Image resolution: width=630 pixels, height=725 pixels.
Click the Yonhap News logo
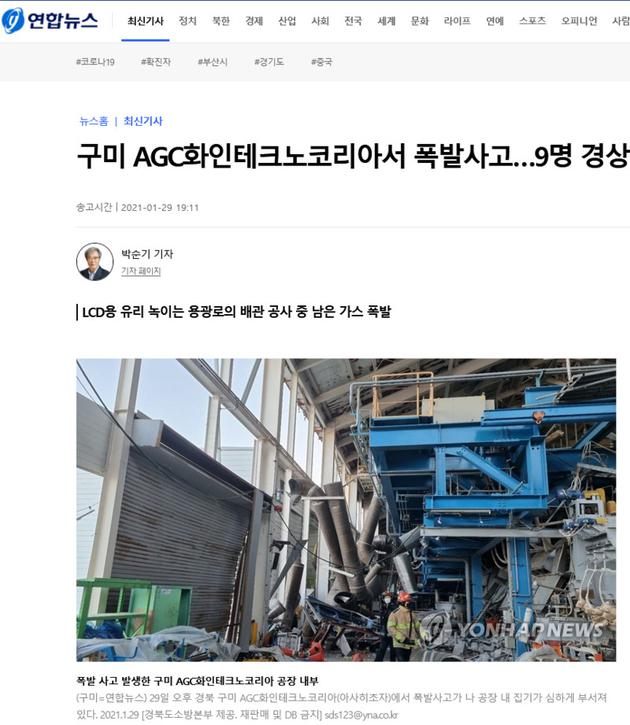point(49,21)
